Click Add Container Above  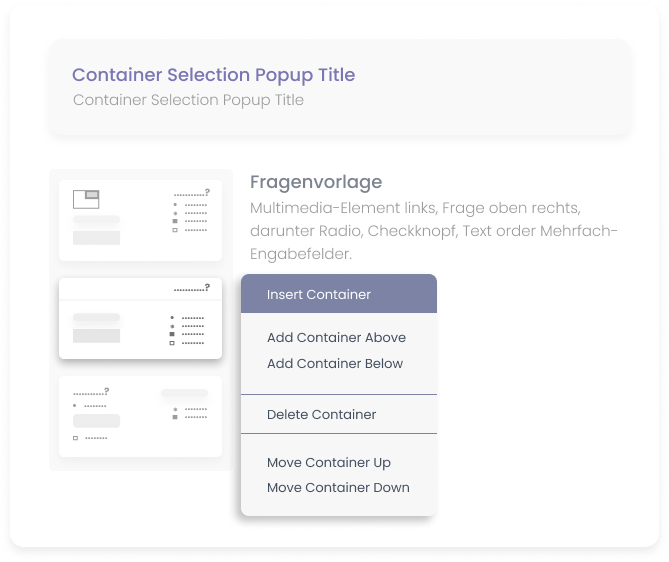(336, 338)
